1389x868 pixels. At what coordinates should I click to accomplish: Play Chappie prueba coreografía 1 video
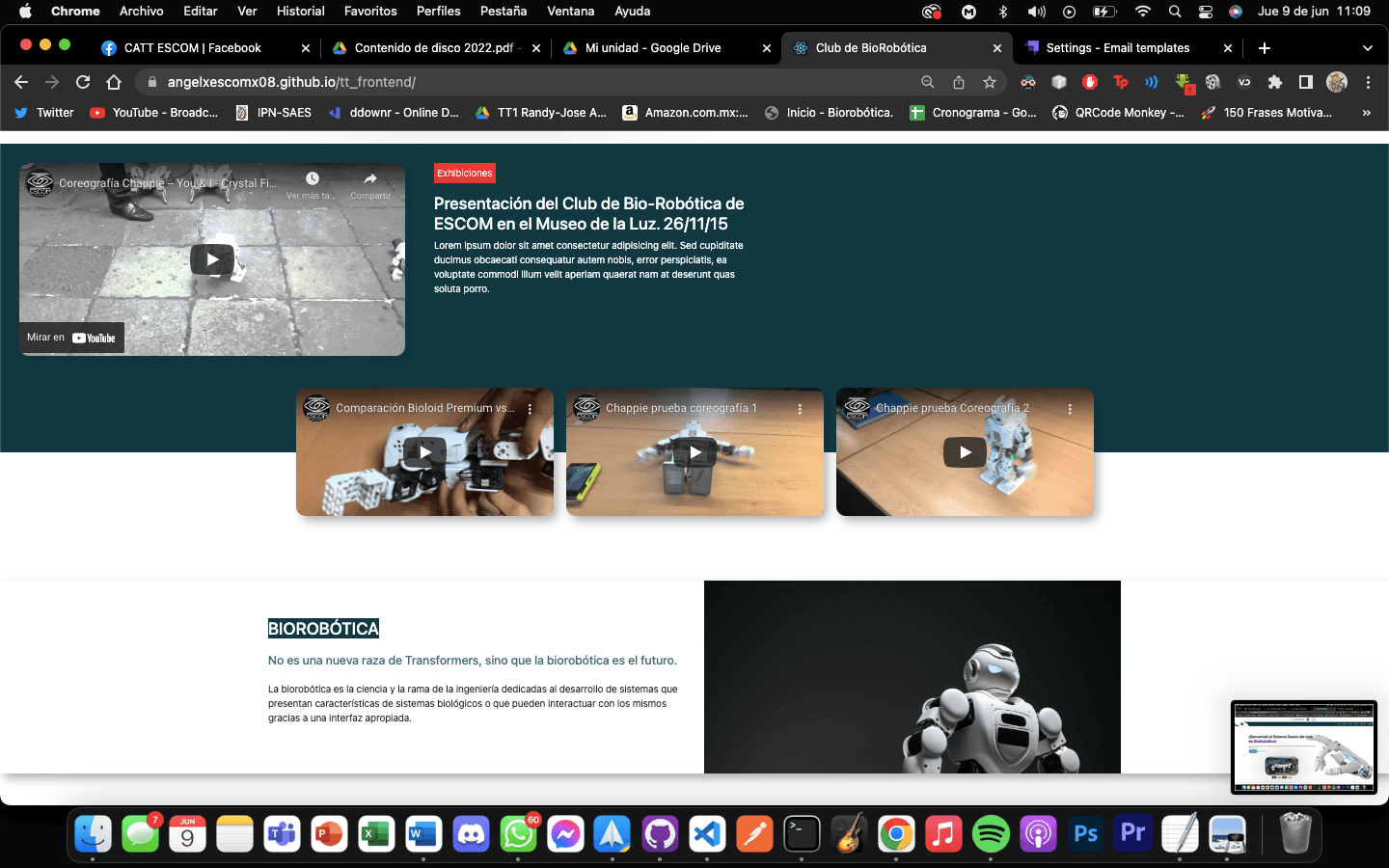pyautogui.click(x=694, y=452)
